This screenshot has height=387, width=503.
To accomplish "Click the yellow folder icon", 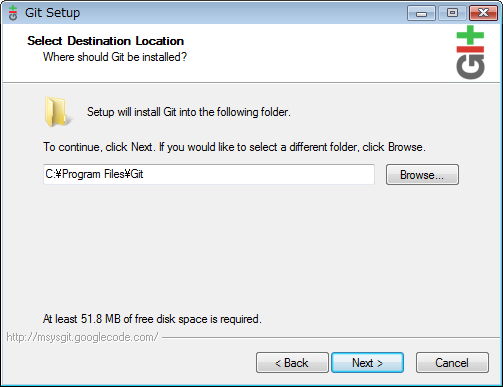I will pyautogui.click(x=57, y=112).
